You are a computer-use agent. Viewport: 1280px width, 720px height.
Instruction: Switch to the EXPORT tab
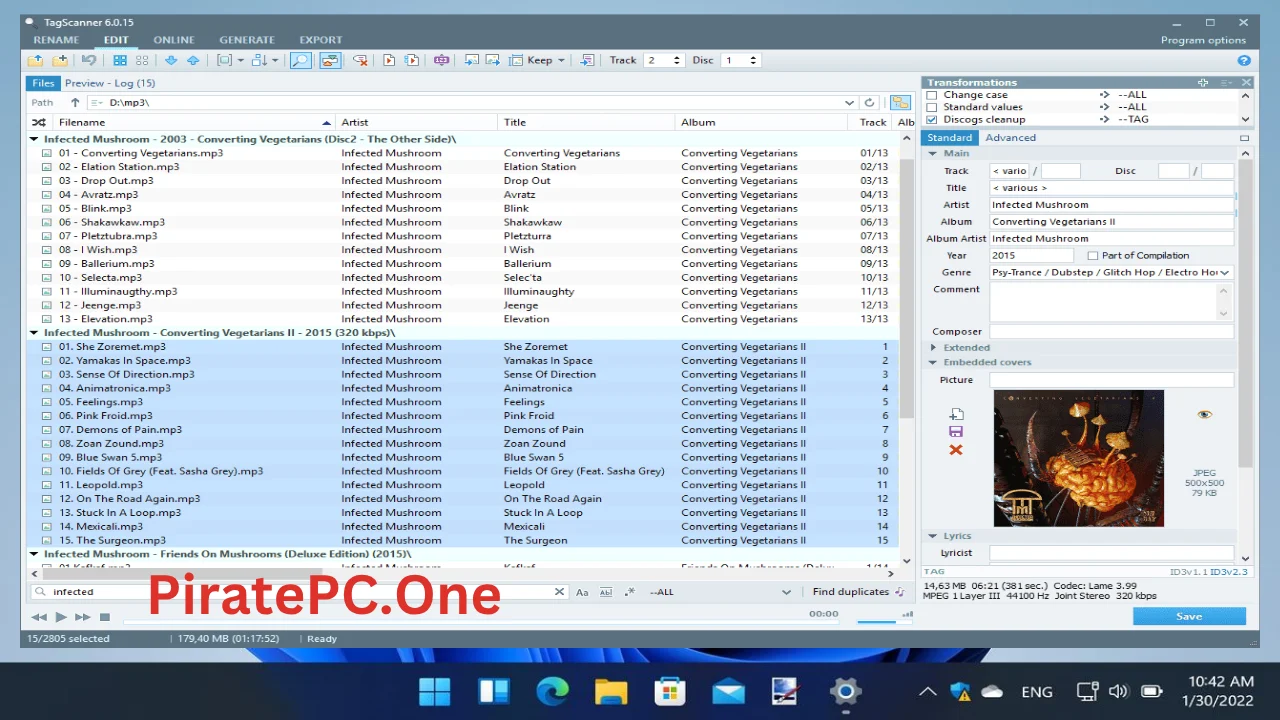pyautogui.click(x=320, y=40)
